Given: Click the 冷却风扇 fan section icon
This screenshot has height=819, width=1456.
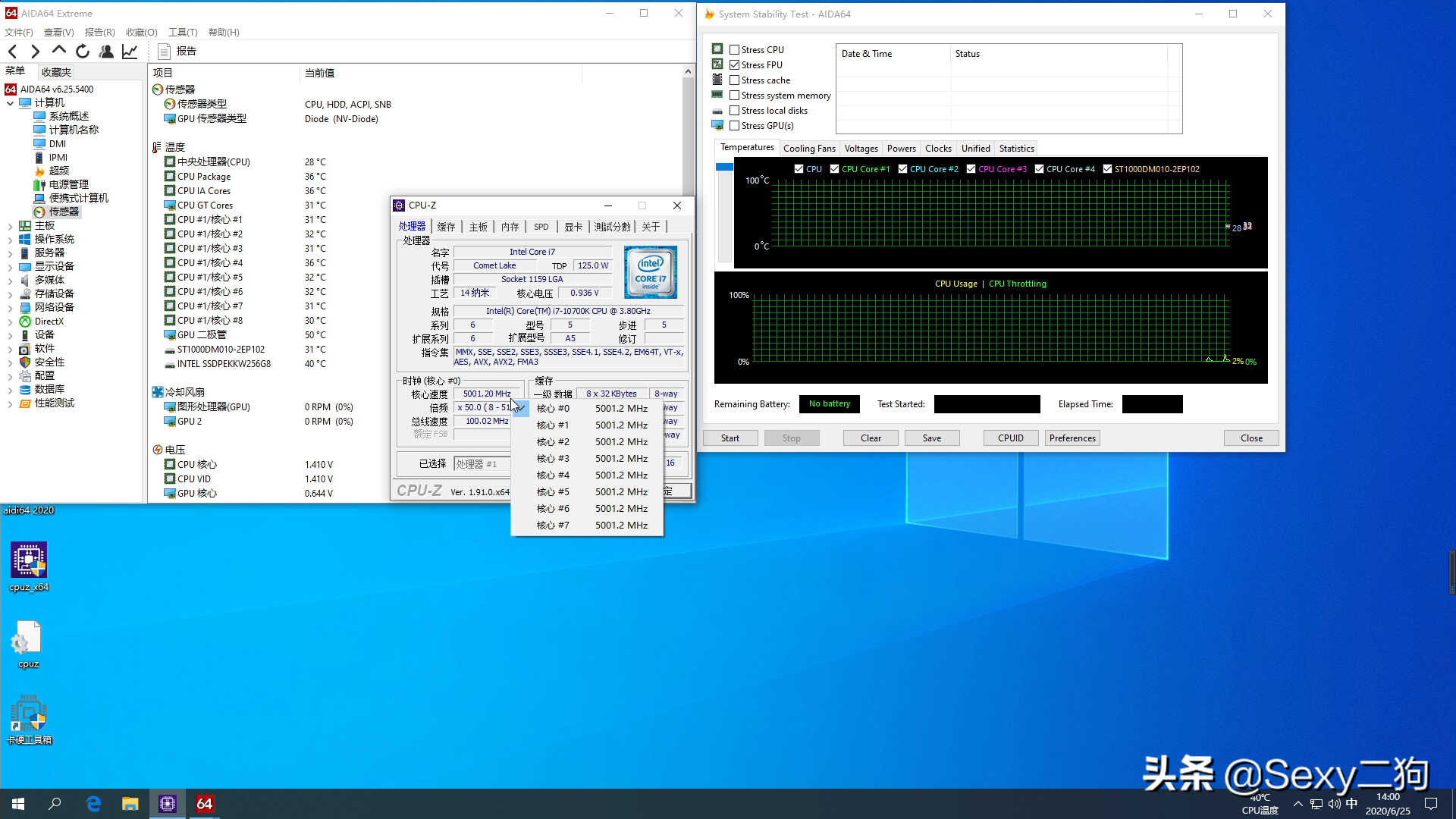Looking at the screenshot, I should pos(157,392).
